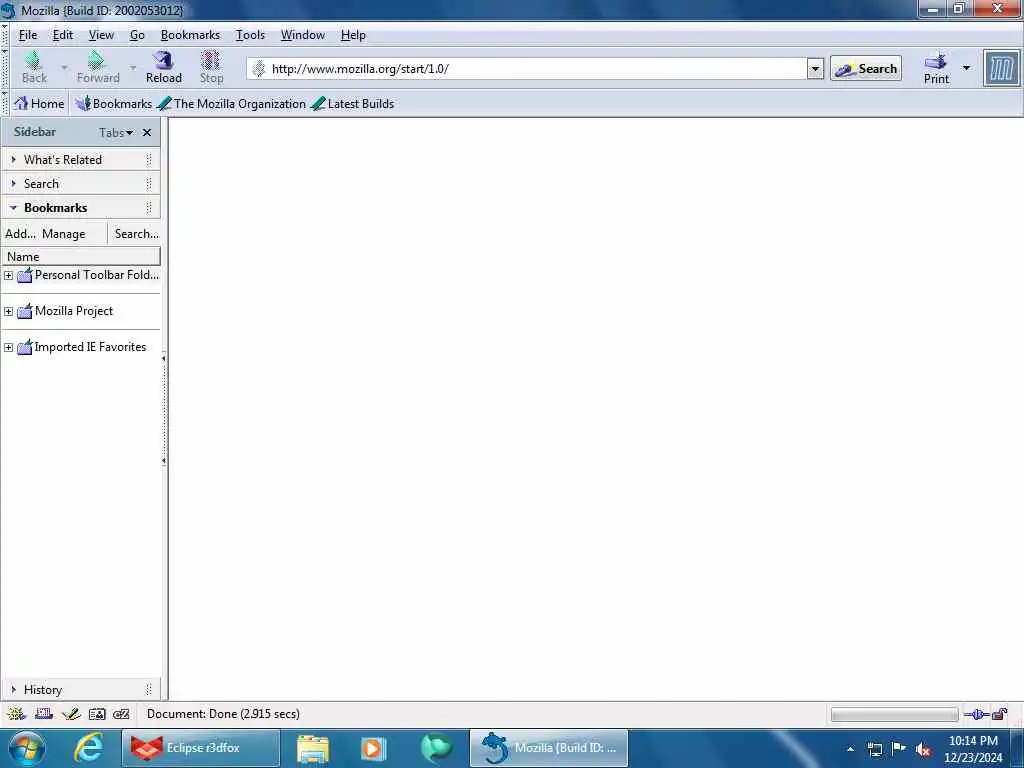This screenshot has width=1024, height=768.
Task: Click status bar progress meter
Action: [894, 714]
